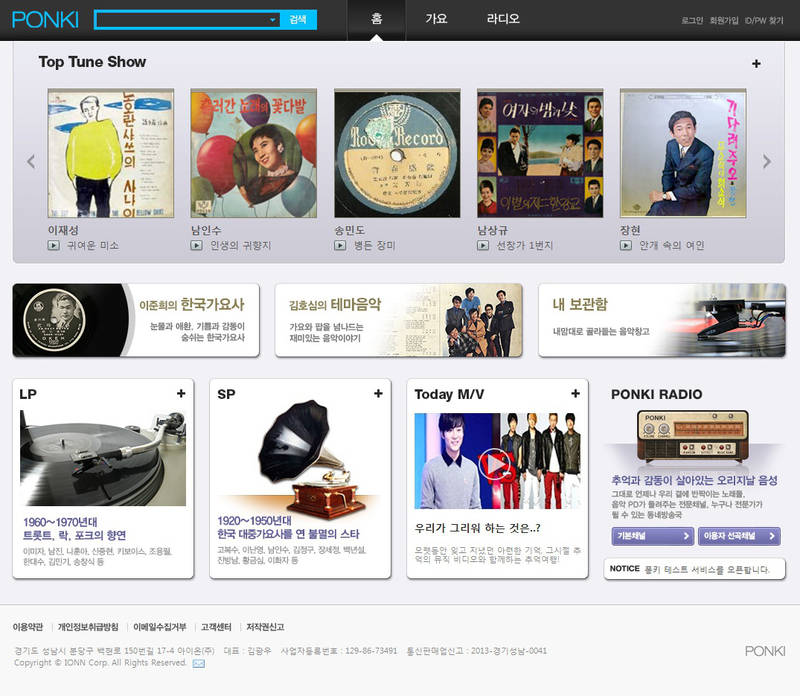Screen dimensions: 800x696
Task: Open the 장현 album cover thumbnail
Action: point(683,153)
